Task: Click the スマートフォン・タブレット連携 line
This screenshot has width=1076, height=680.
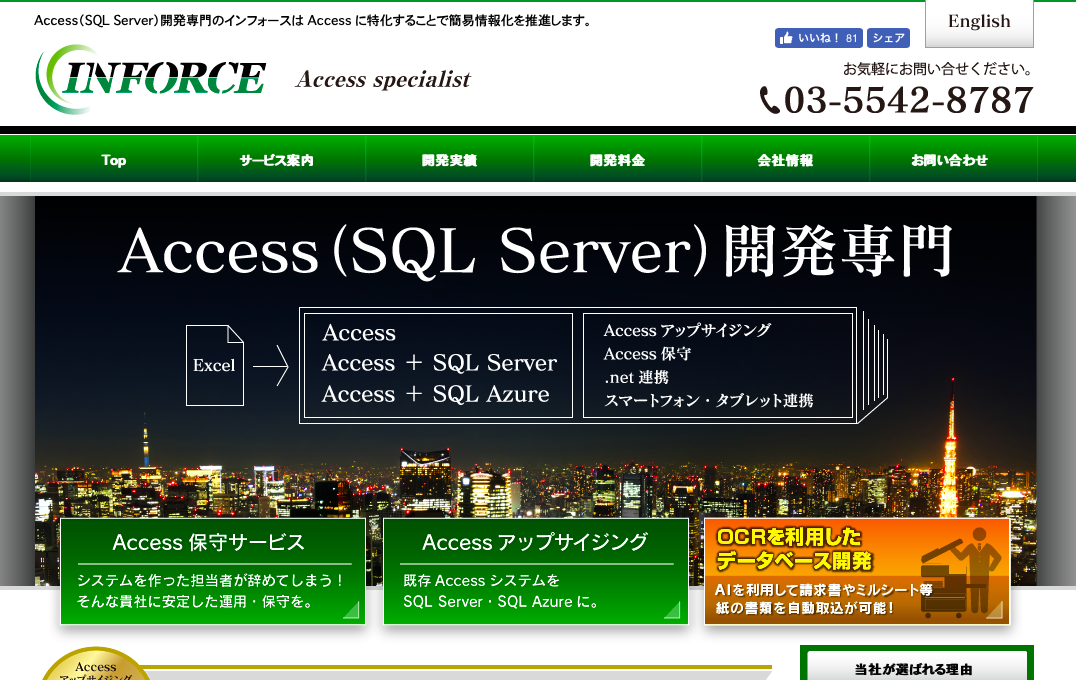Action: (709, 400)
